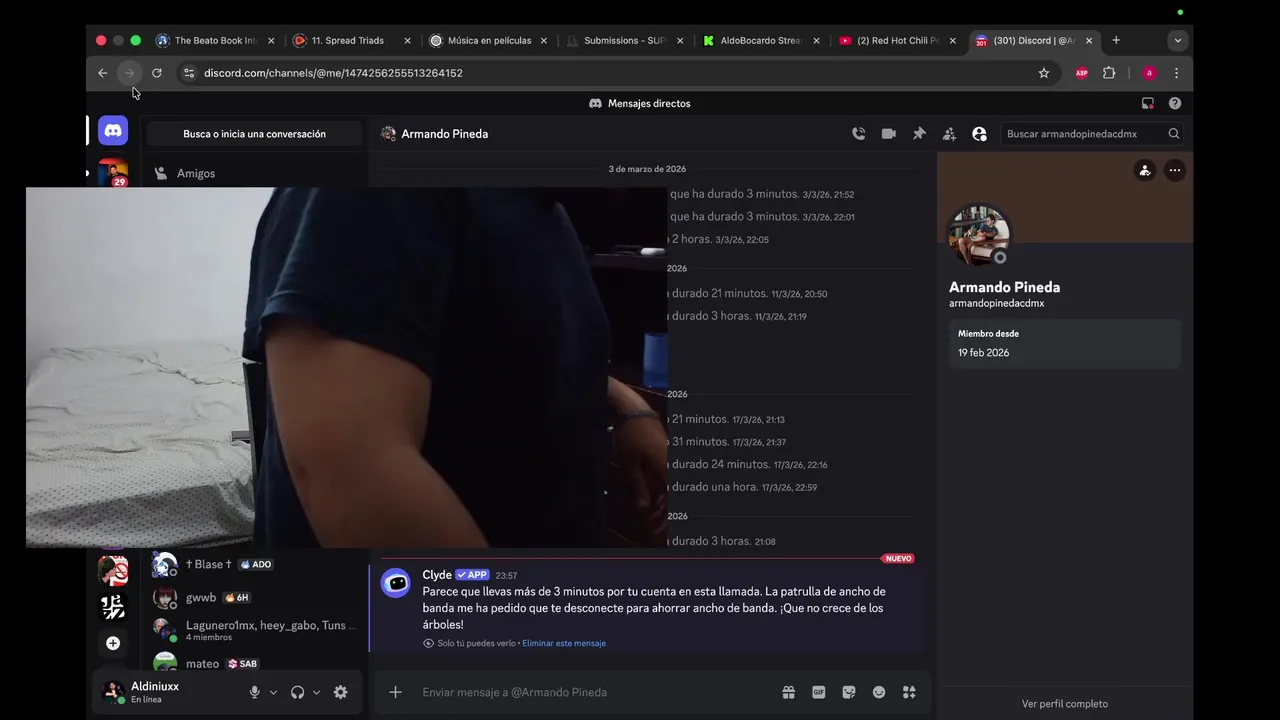Start a voice call with Armando Pineda
The width and height of the screenshot is (1280, 720).
pyautogui.click(x=858, y=134)
